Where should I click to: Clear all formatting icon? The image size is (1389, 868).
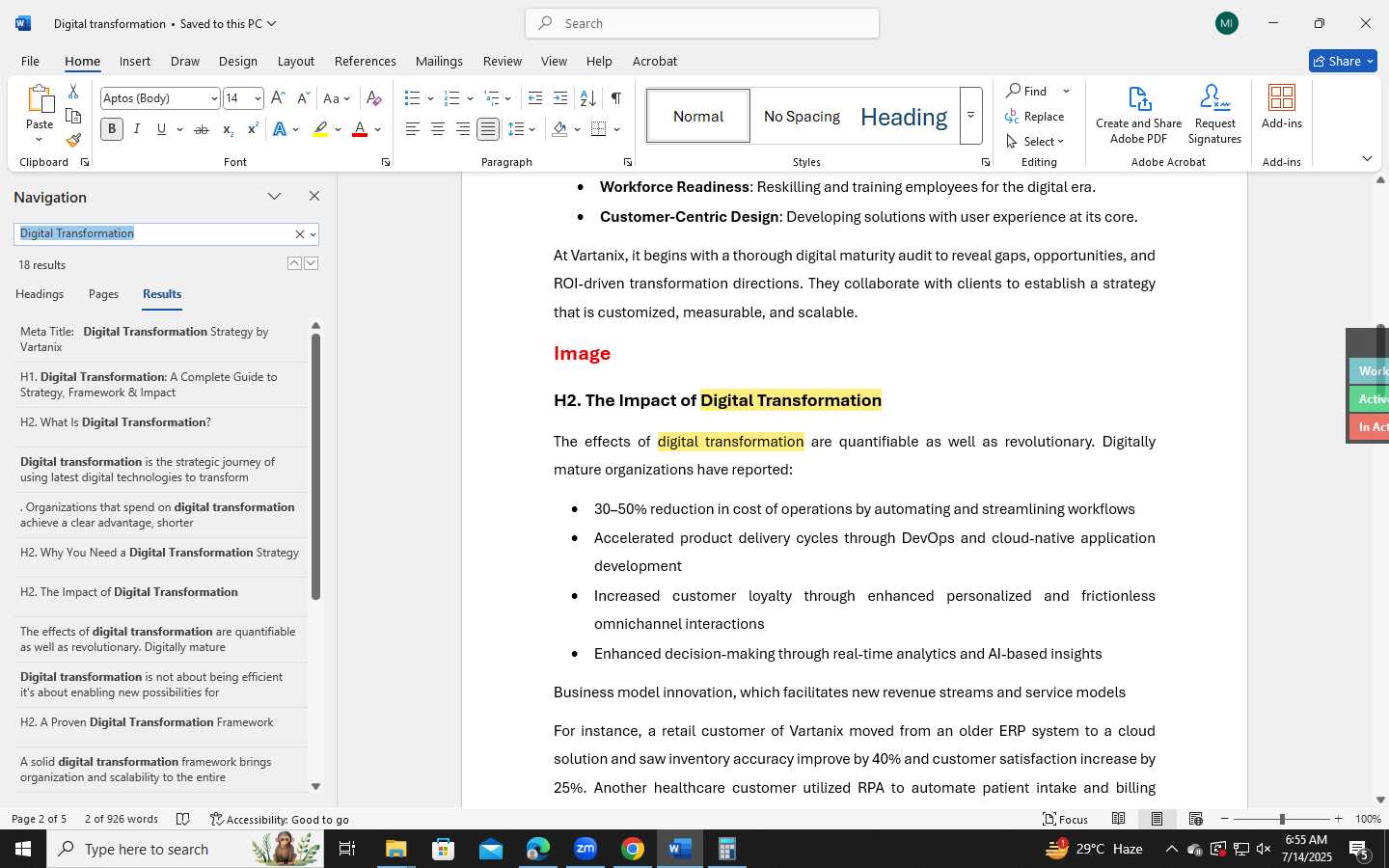(374, 98)
